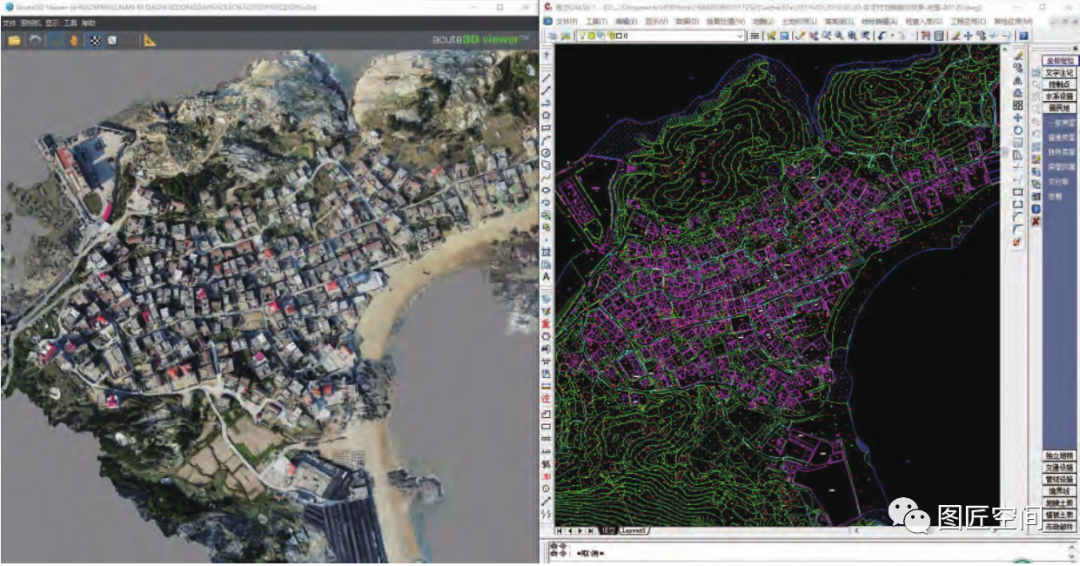Click the pan cross-arrows icon in CASS top toolbar
The height and width of the screenshot is (566, 1080).
tap(968, 36)
